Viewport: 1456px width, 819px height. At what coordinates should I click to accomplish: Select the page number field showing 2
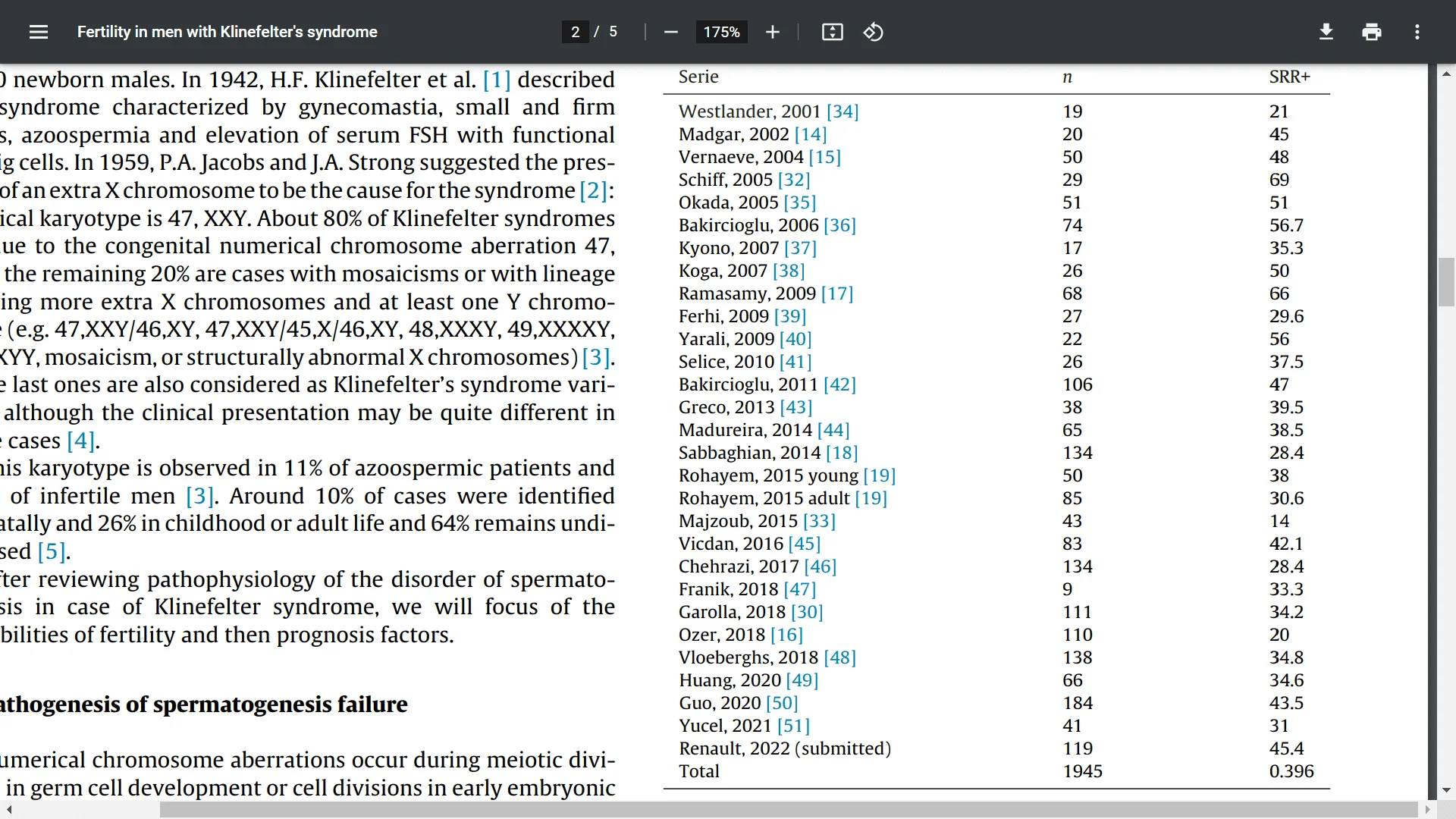pyautogui.click(x=576, y=32)
